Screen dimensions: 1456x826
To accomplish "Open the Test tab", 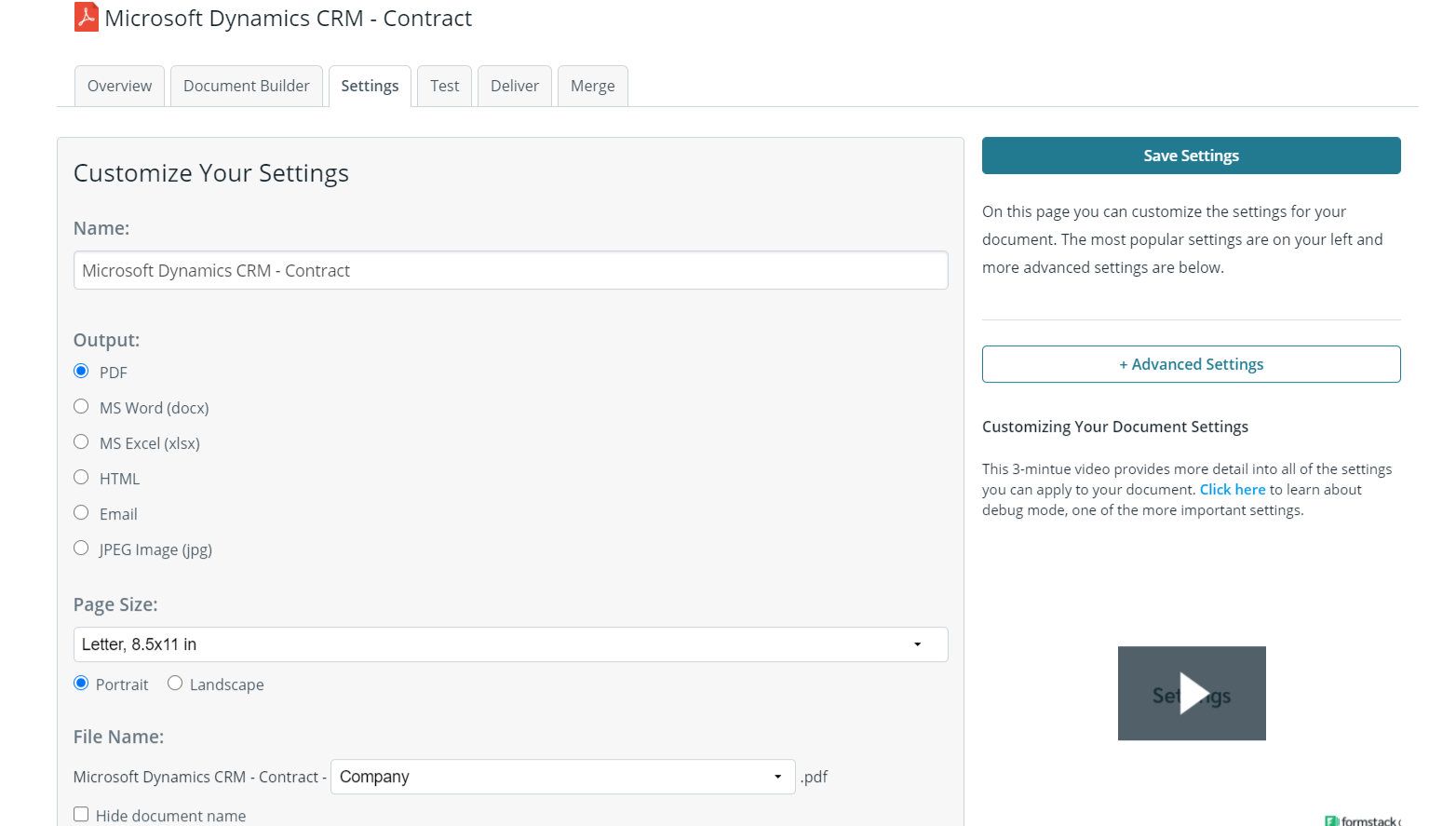I will 444,86.
